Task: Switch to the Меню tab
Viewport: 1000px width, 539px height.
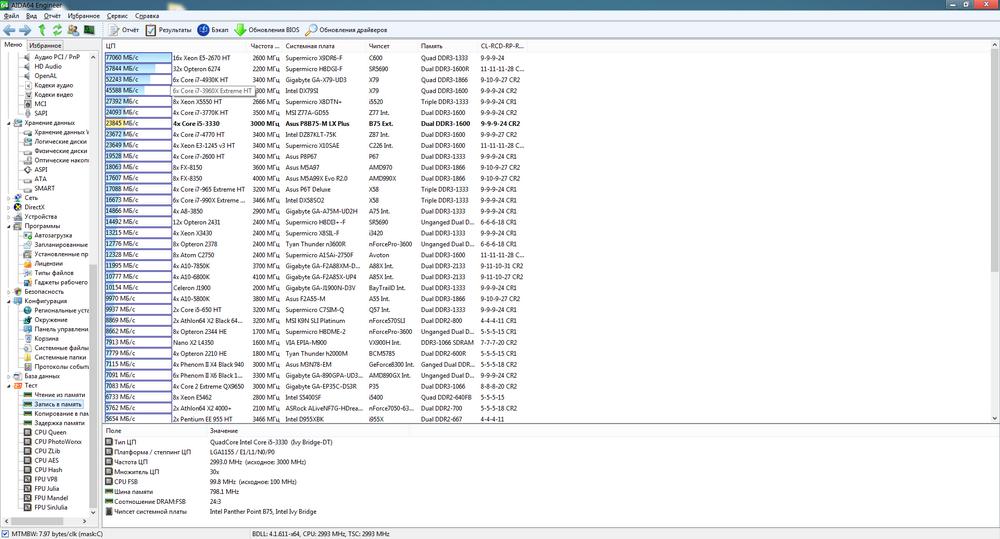Action: click(13, 45)
